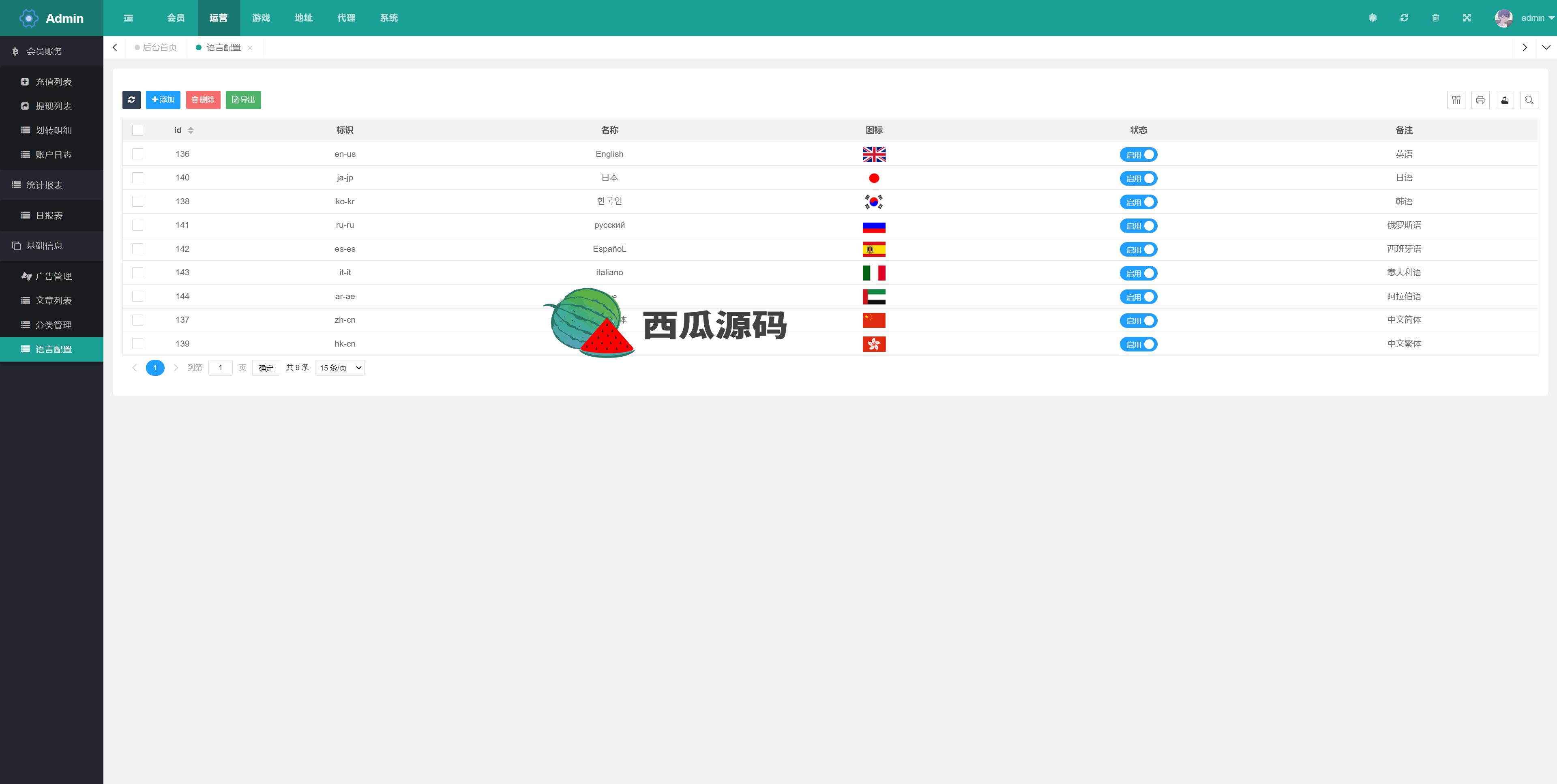Disable the status switch for 中文繁体
Image resolution: width=1557 pixels, height=784 pixels.
tap(1138, 345)
